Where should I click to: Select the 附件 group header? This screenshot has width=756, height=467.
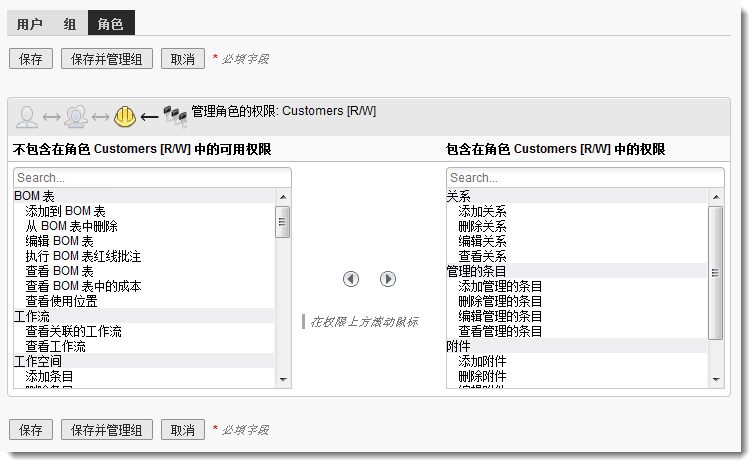[577, 346]
